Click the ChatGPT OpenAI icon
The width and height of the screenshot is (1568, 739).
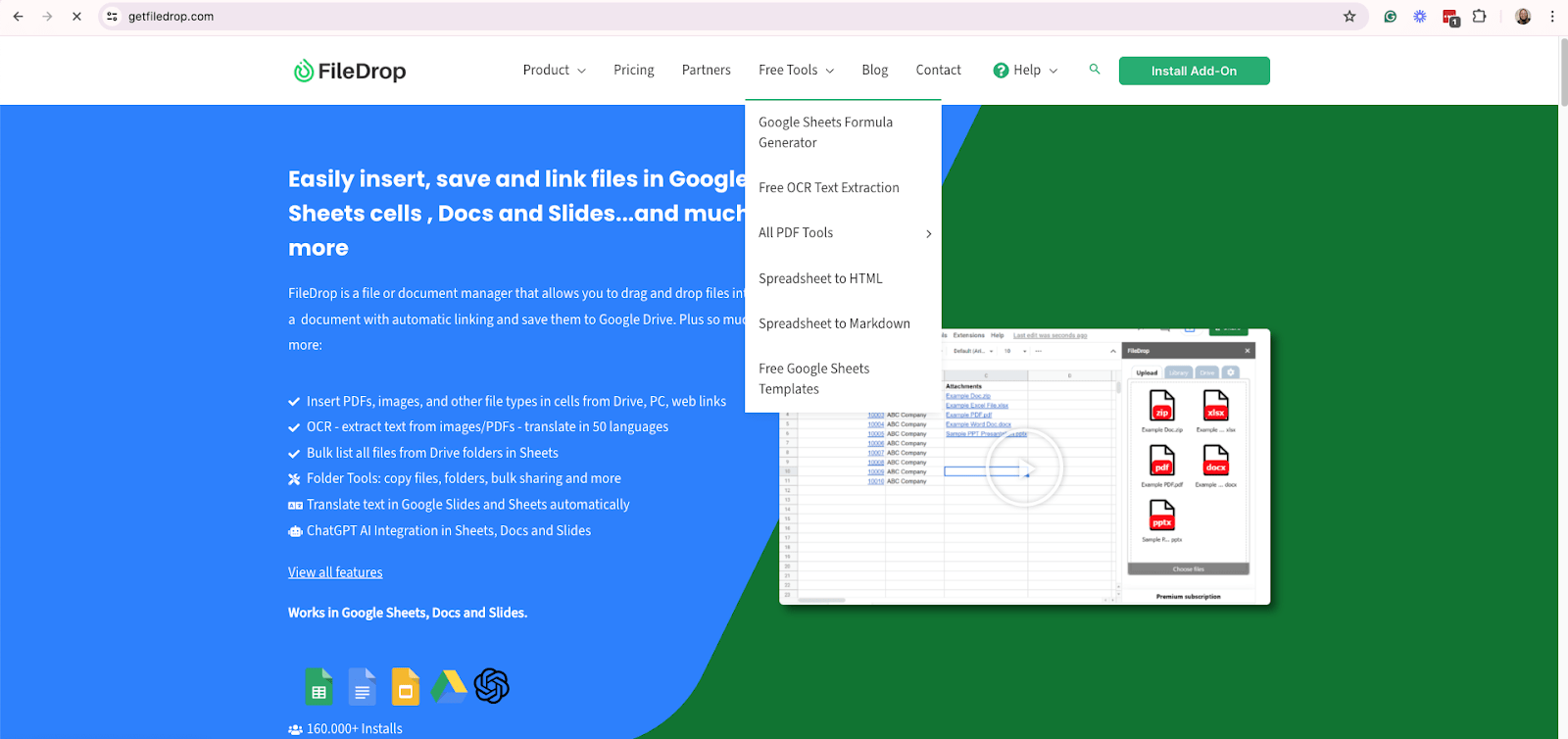click(491, 686)
